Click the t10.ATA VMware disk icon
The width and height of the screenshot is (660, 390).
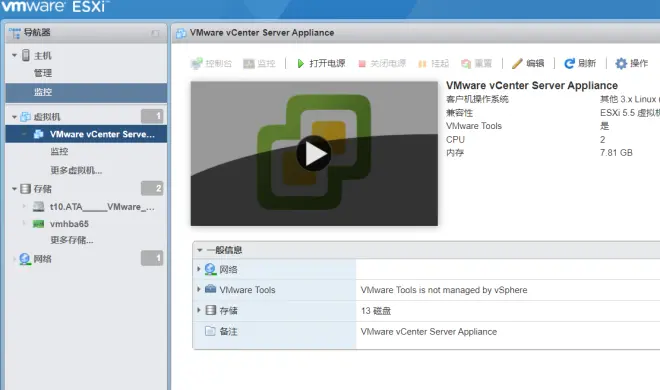point(38,207)
